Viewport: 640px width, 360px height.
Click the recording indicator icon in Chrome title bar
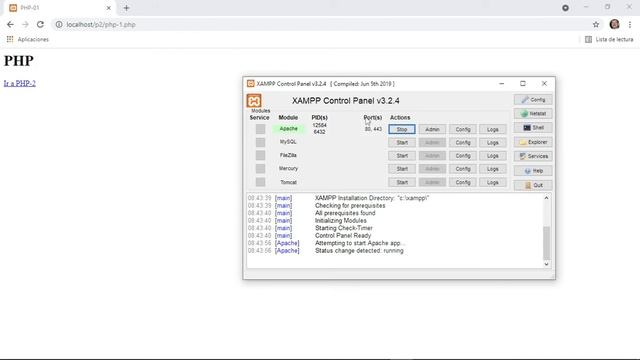tap(565, 8)
